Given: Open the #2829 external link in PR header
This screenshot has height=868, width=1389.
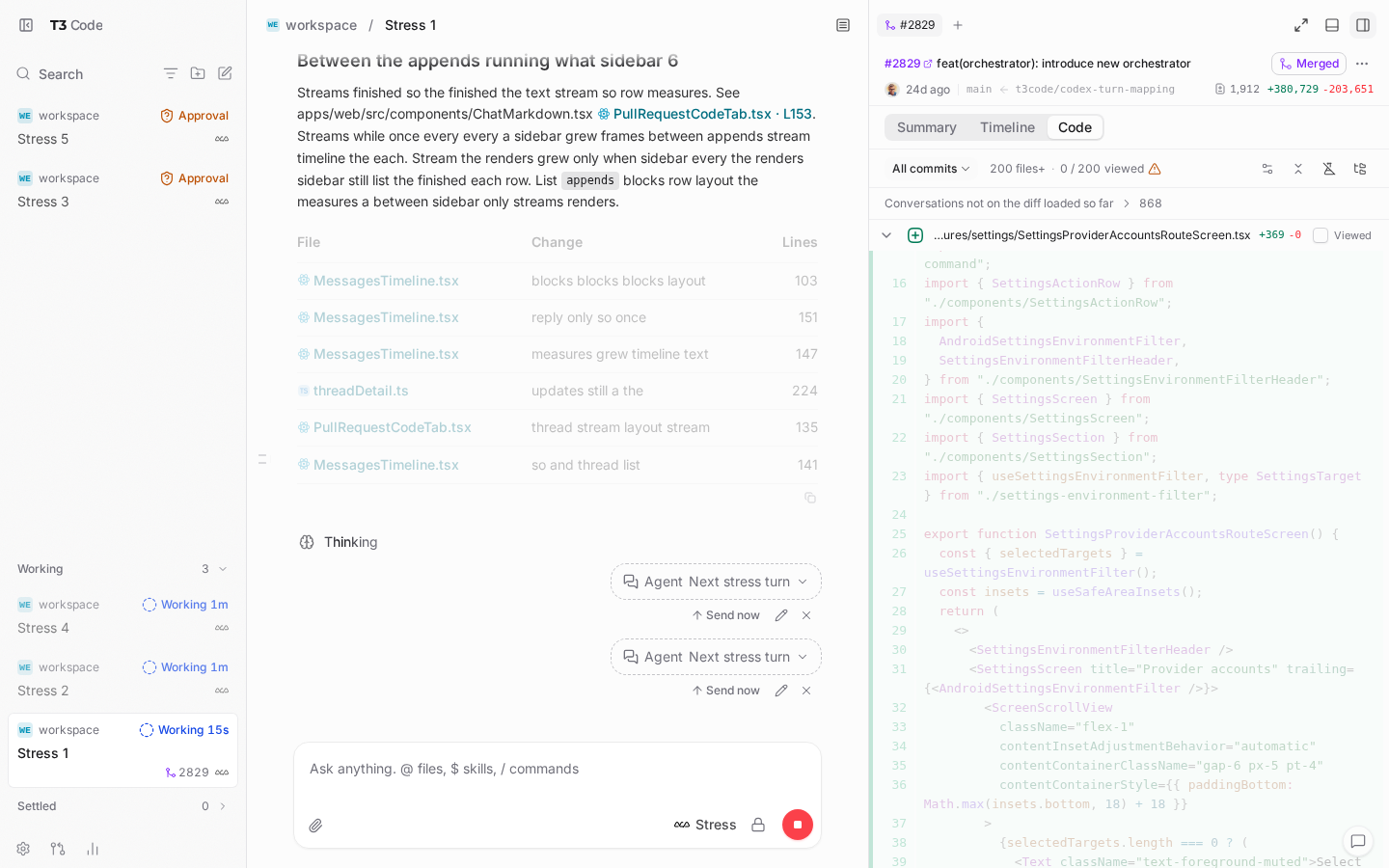Looking at the screenshot, I should [909, 64].
